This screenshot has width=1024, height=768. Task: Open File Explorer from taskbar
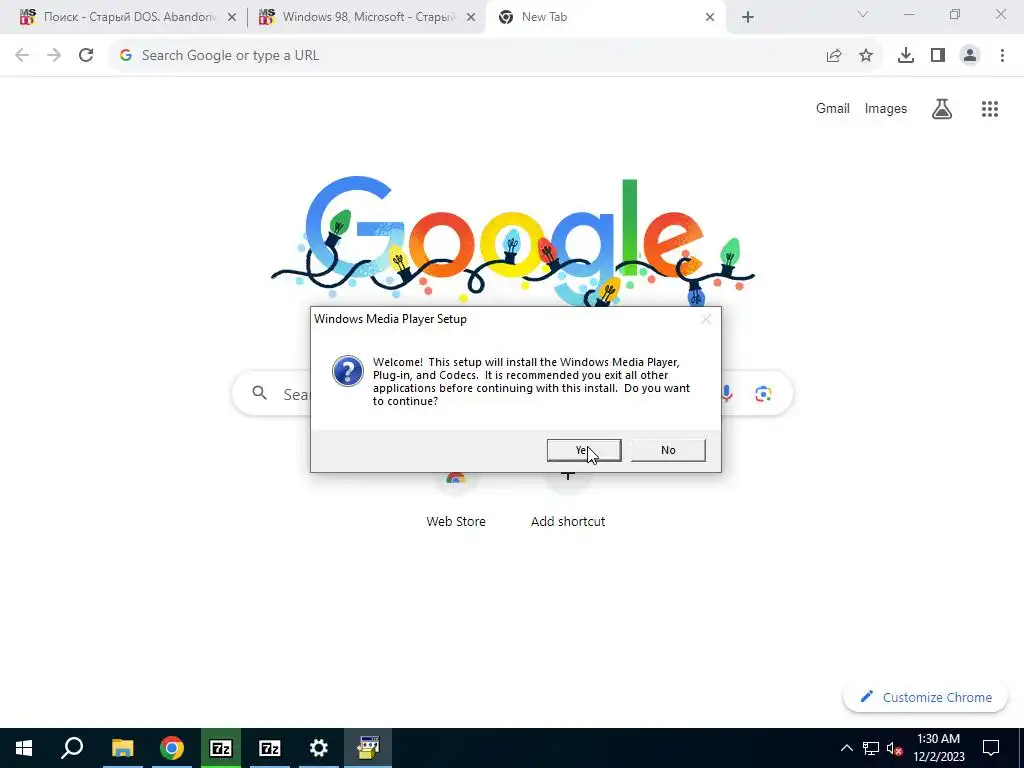point(122,748)
